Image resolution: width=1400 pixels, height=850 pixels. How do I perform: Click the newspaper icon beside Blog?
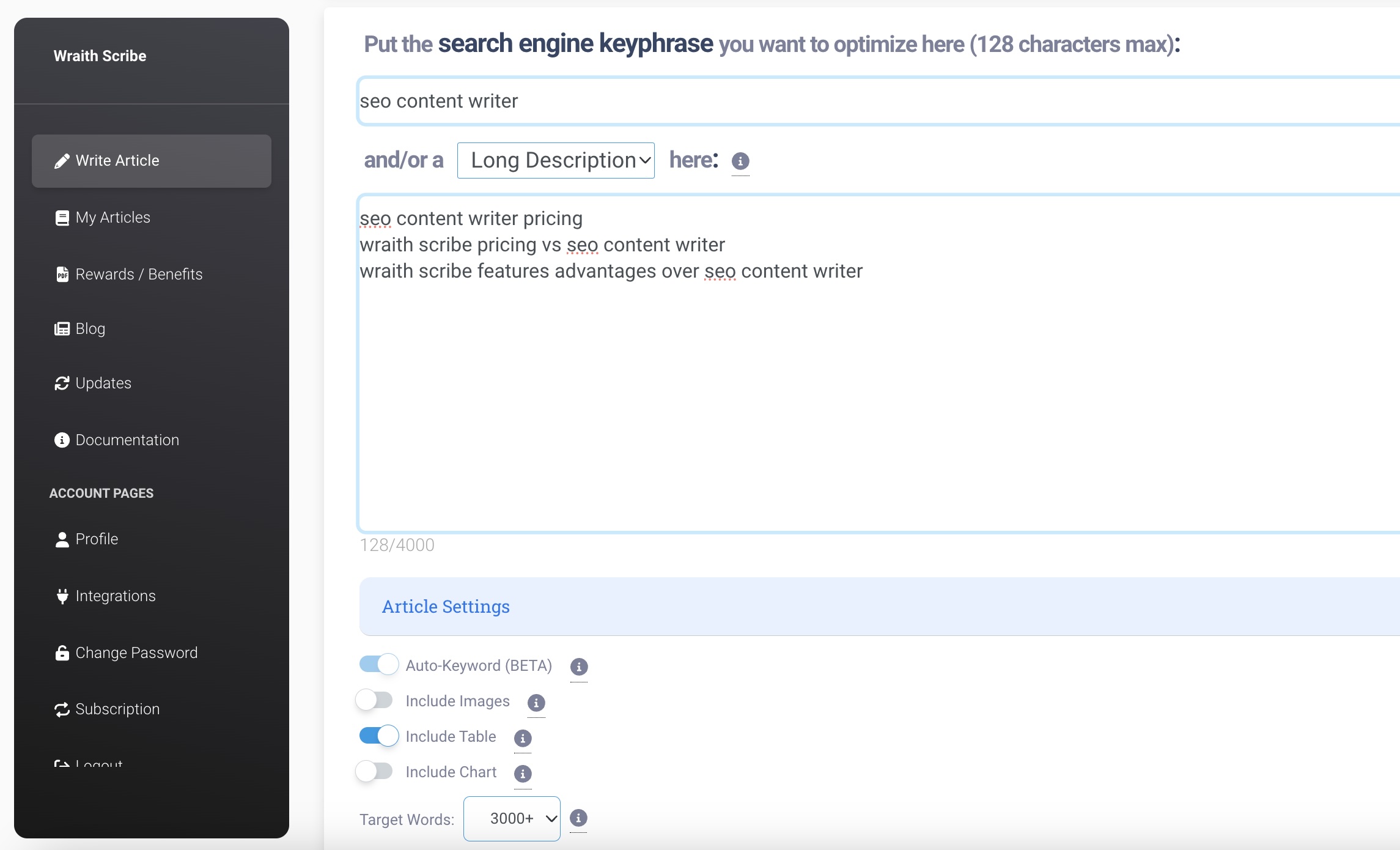point(62,329)
